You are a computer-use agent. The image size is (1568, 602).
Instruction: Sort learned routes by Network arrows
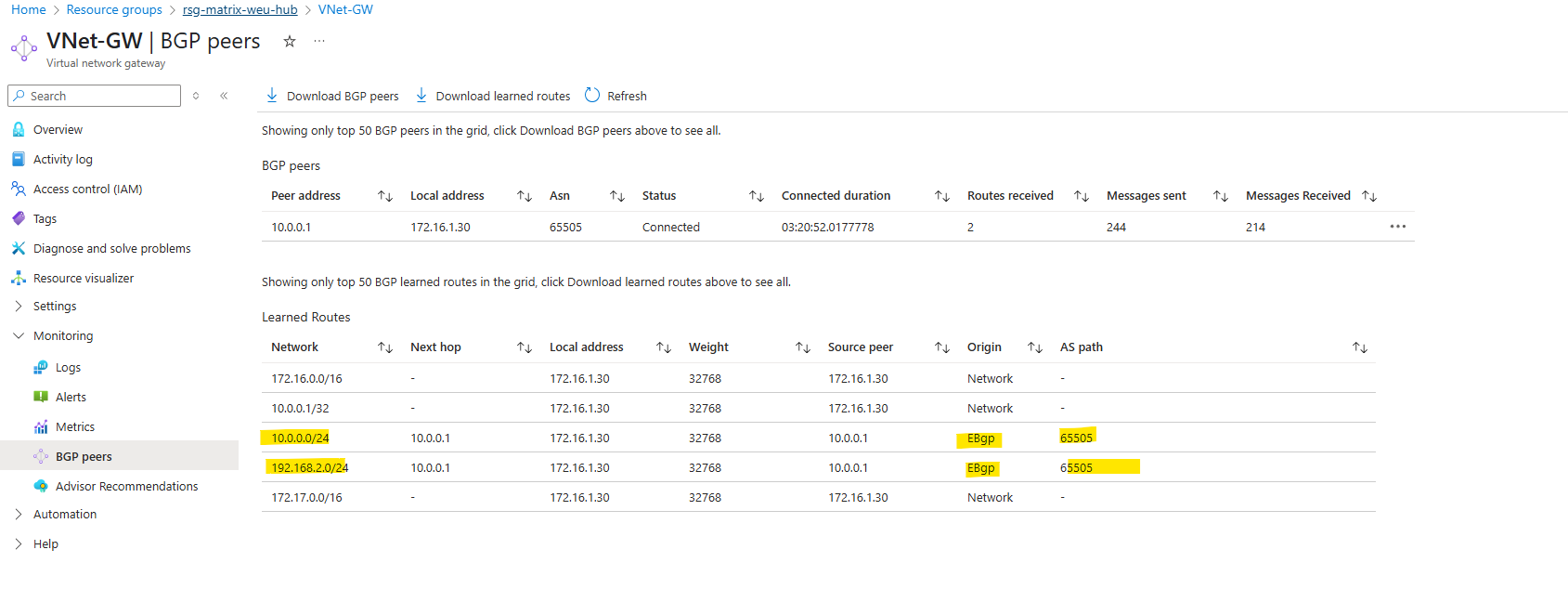click(x=385, y=347)
